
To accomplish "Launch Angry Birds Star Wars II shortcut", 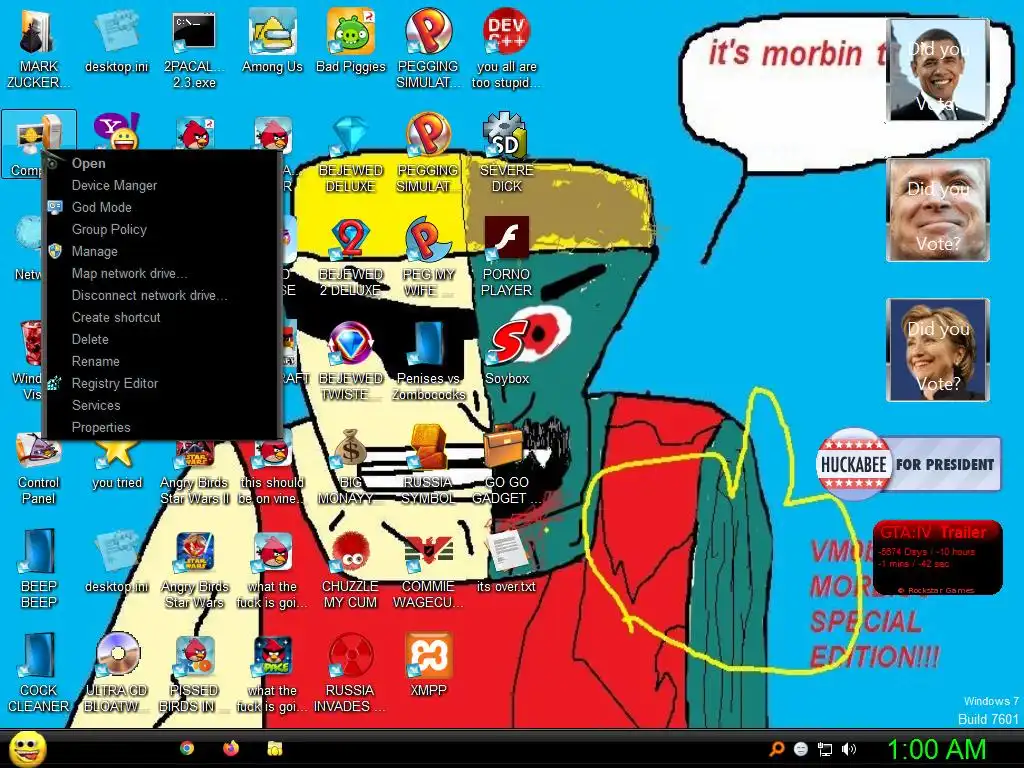I will pos(194,473).
